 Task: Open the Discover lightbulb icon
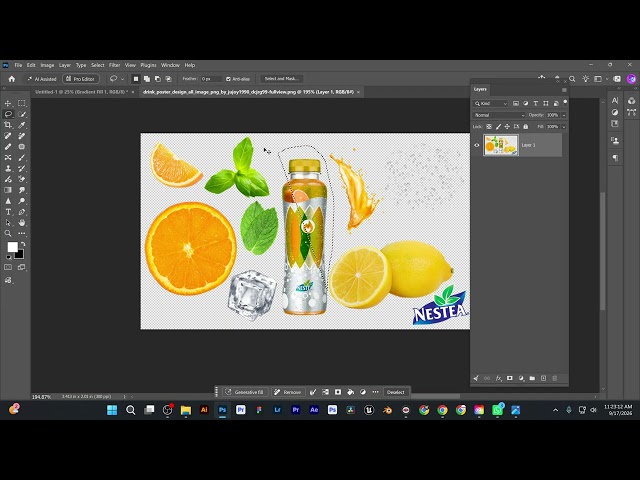pos(585,79)
